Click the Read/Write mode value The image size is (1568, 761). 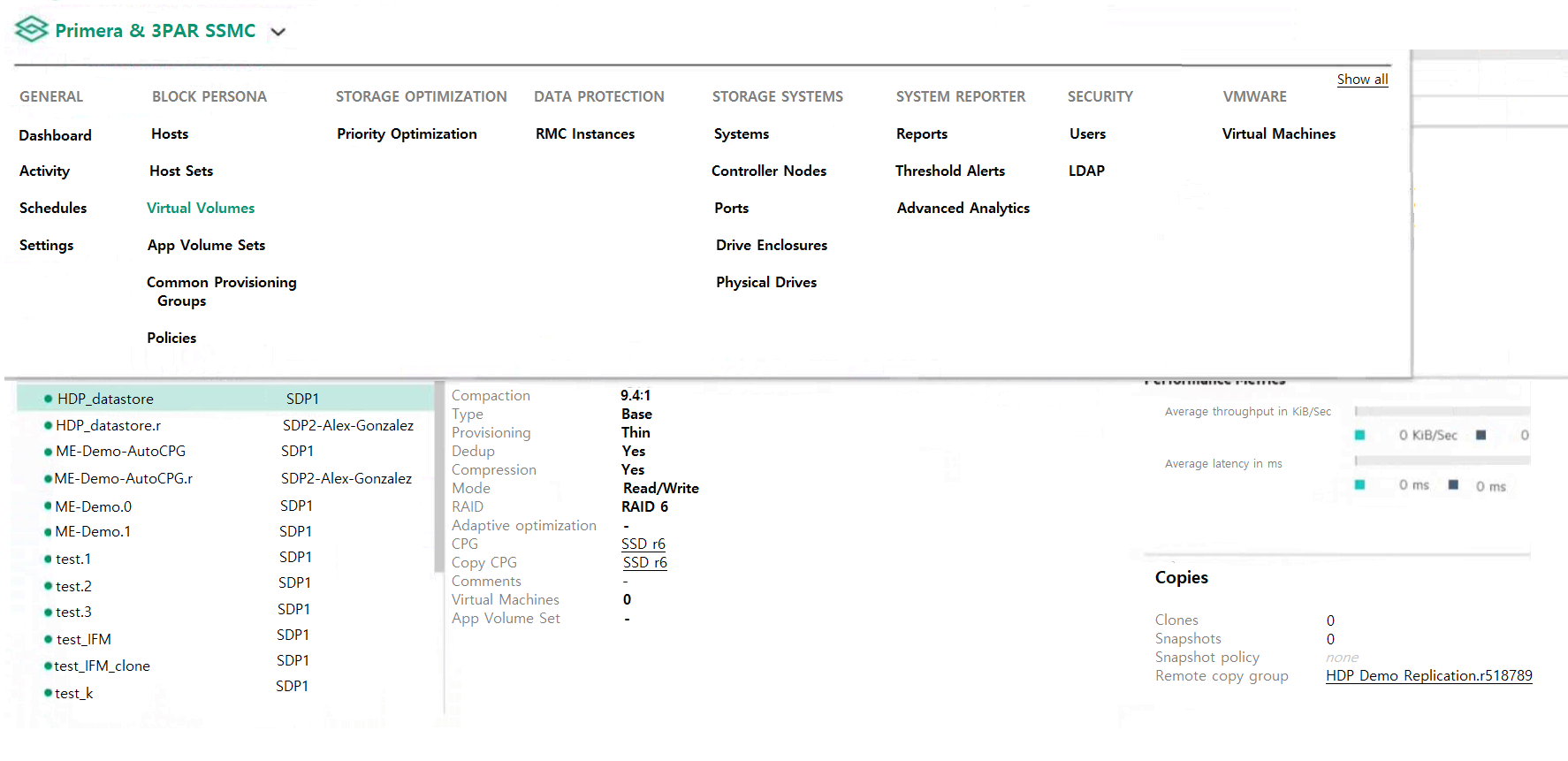(x=661, y=489)
